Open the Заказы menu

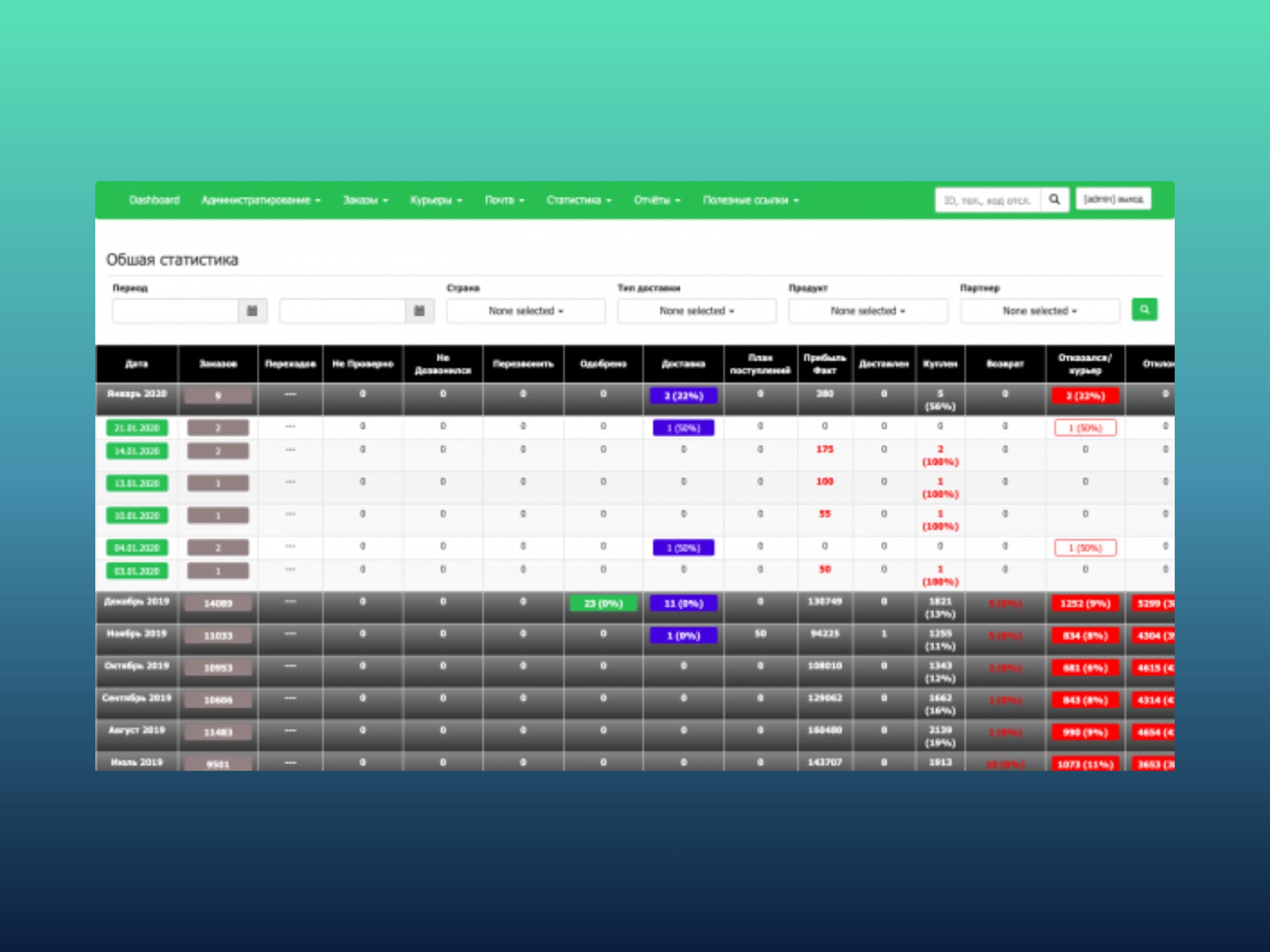point(365,200)
